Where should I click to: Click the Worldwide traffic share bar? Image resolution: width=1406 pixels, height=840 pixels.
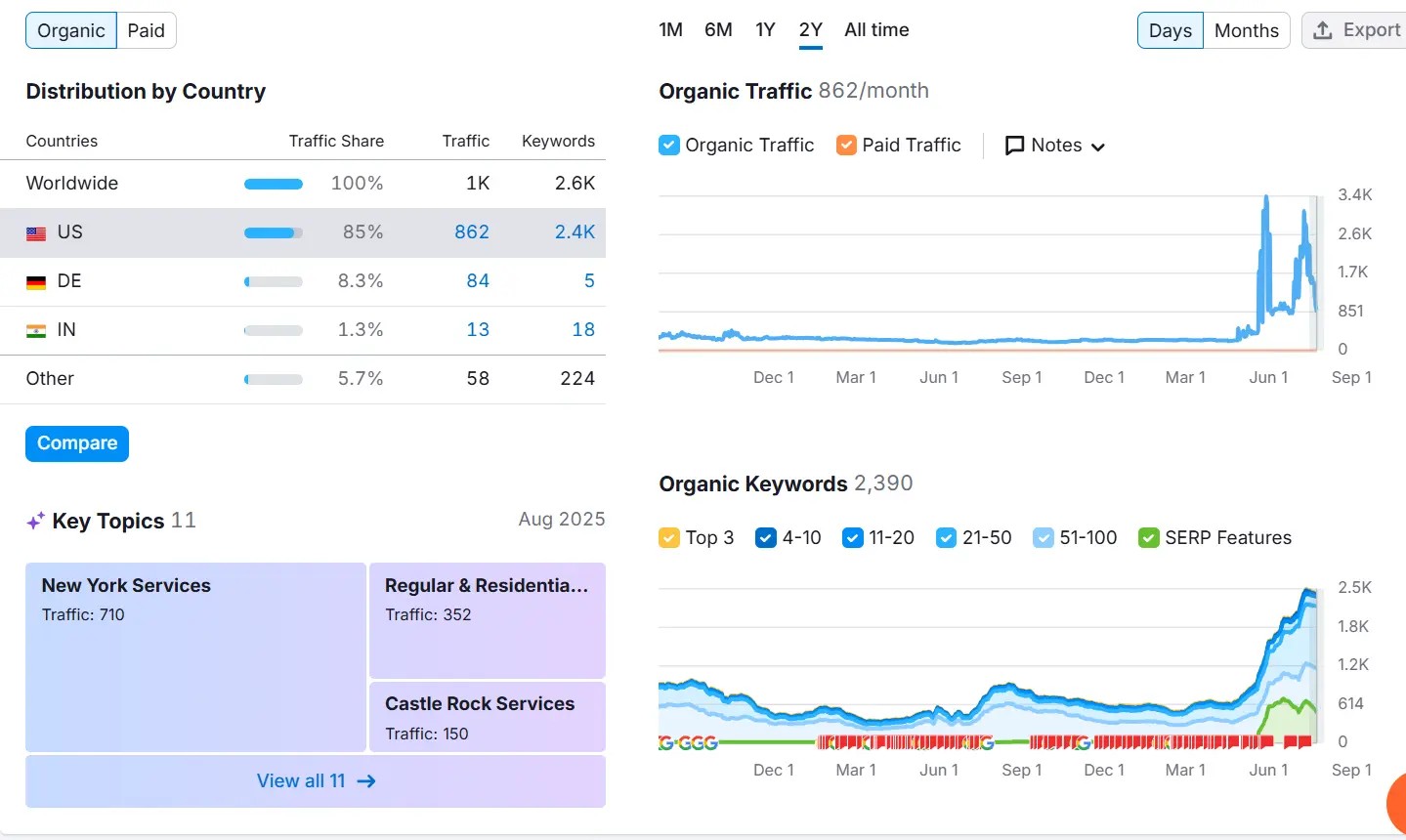[x=274, y=184]
